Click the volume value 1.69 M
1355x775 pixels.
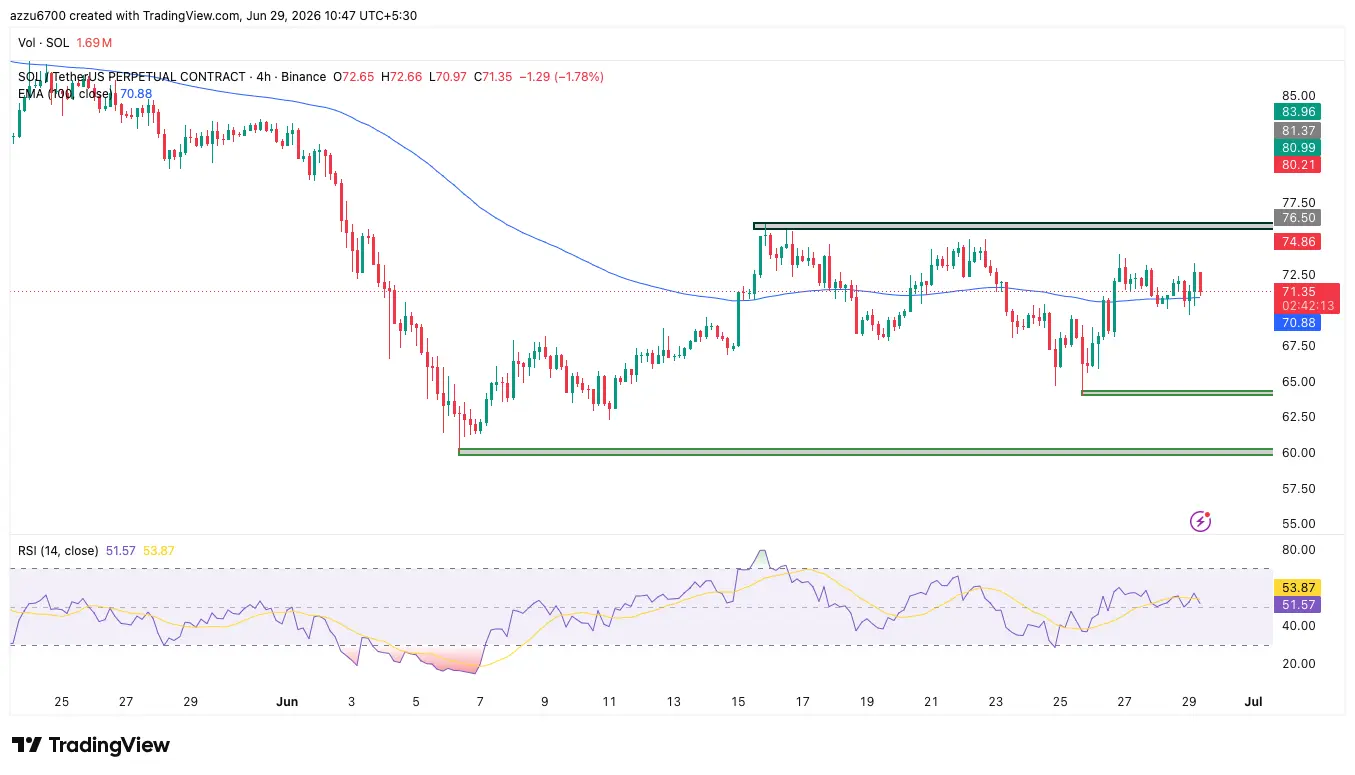coord(94,43)
